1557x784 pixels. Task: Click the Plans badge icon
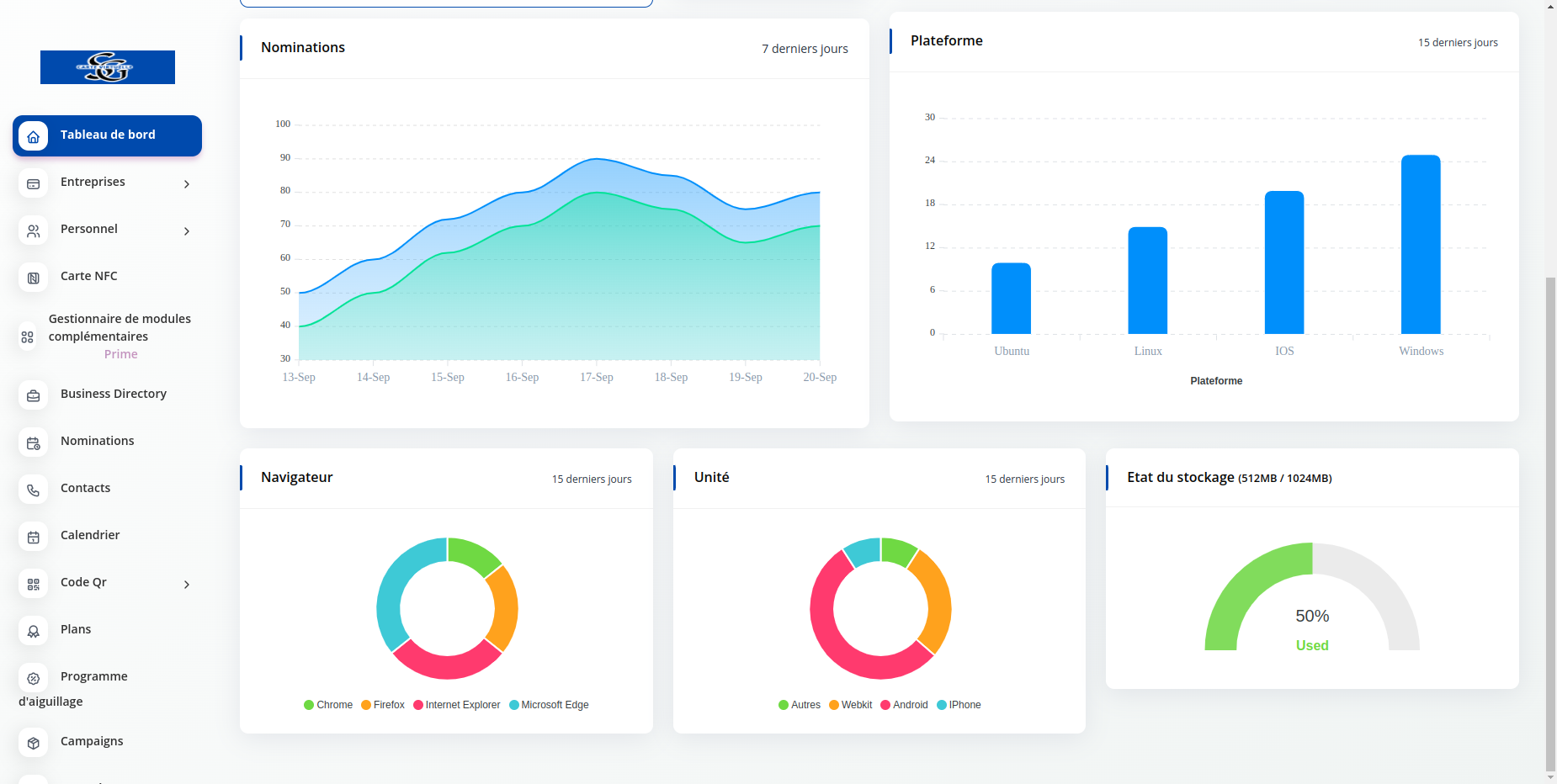[34, 631]
